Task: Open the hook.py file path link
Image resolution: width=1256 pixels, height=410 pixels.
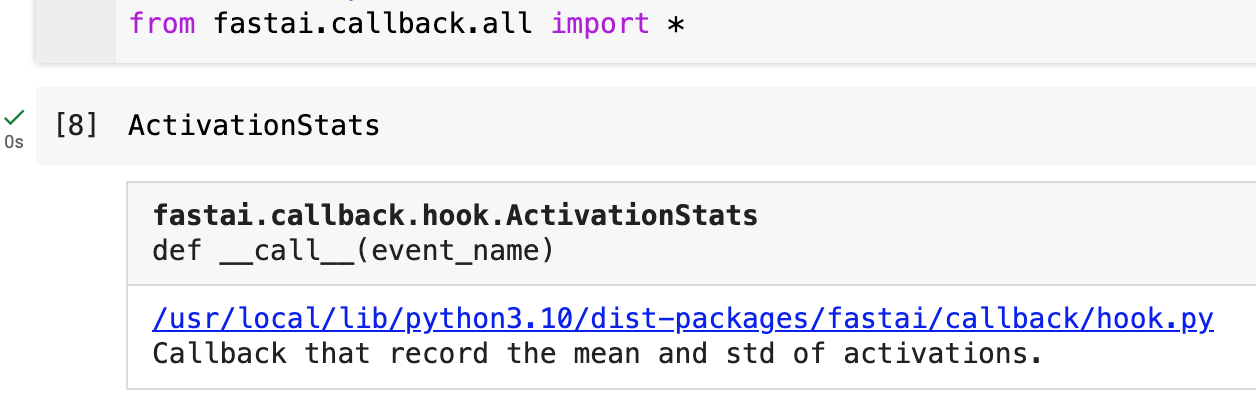Action: 682,319
